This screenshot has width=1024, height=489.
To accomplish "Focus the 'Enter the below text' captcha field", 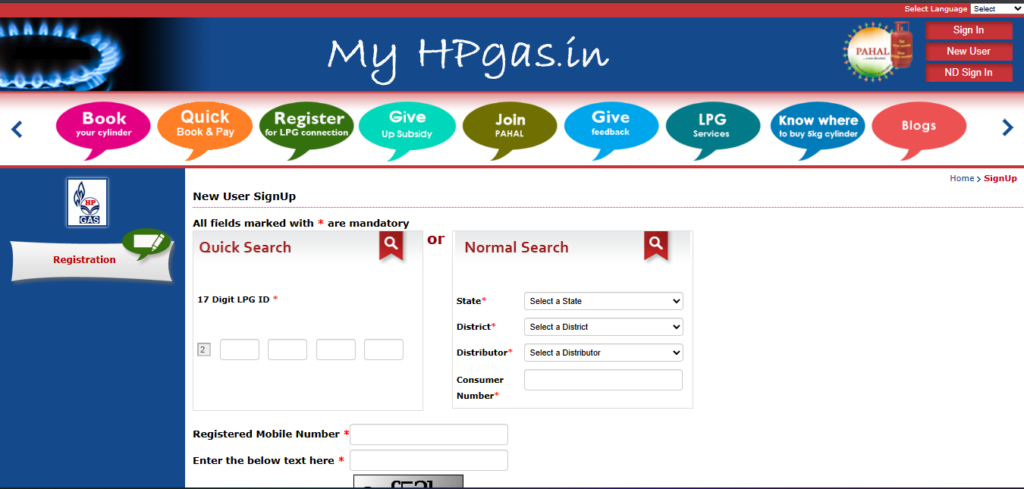I will pyautogui.click(x=429, y=460).
